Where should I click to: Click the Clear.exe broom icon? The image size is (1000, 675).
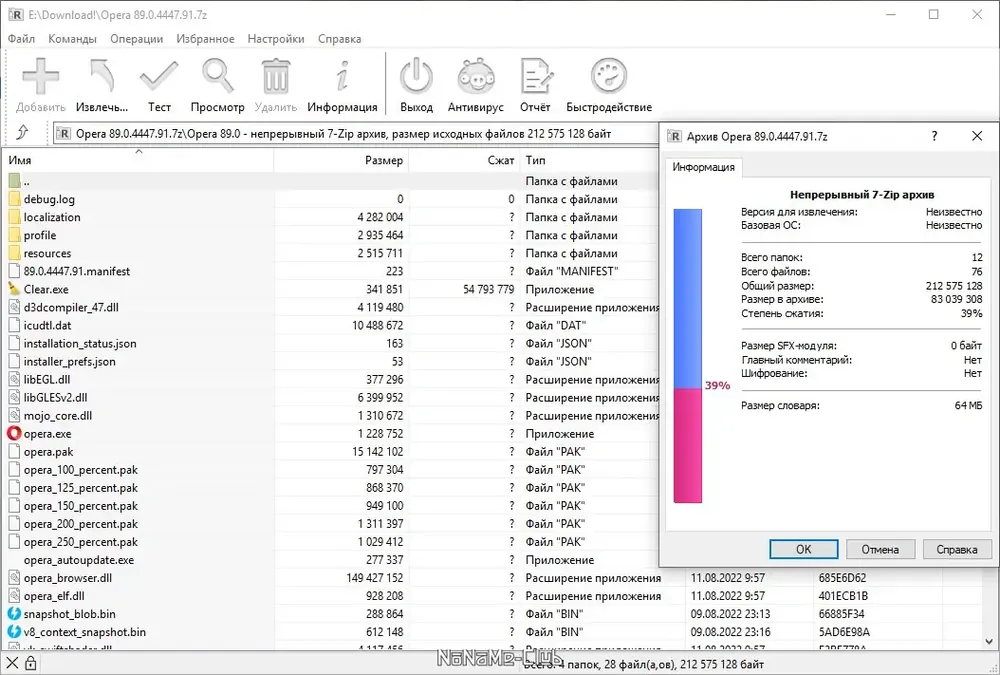point(14,289)
